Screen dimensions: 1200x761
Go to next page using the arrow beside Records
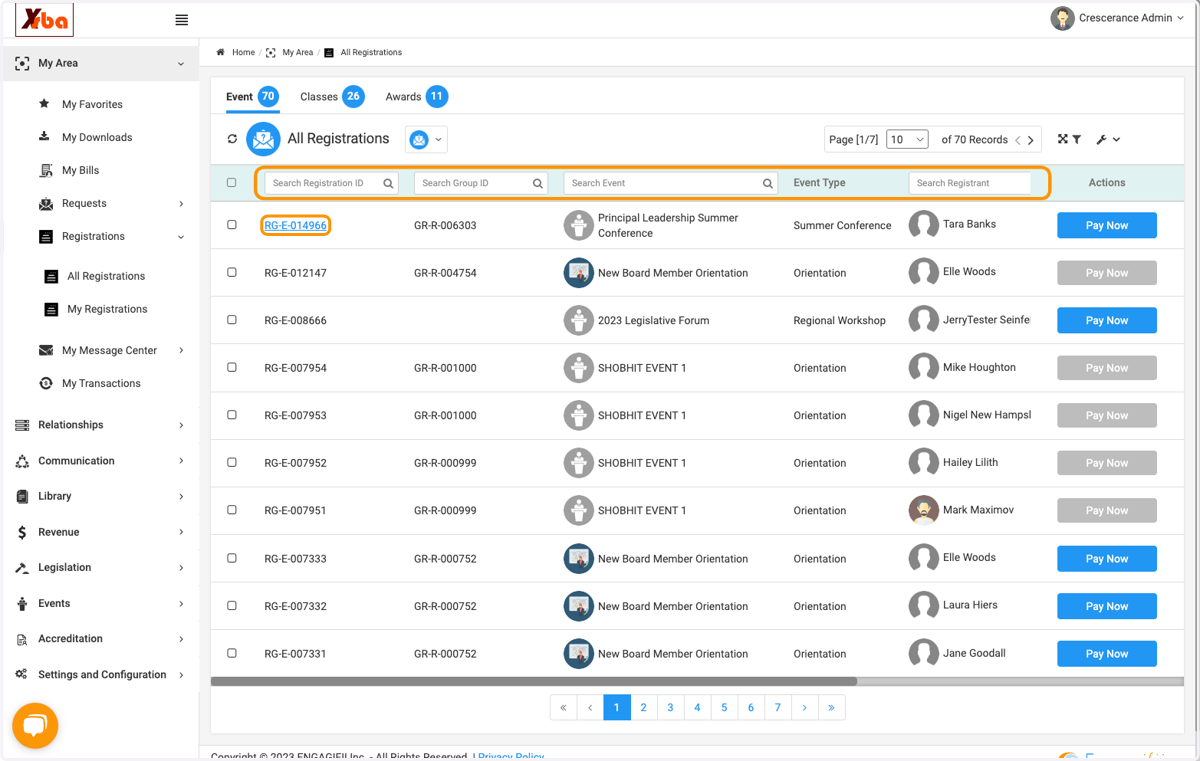[x=1031, y=140]
